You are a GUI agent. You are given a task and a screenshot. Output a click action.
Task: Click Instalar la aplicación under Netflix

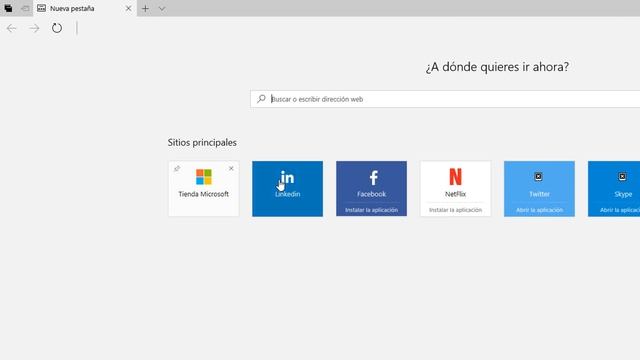(456, 210)
